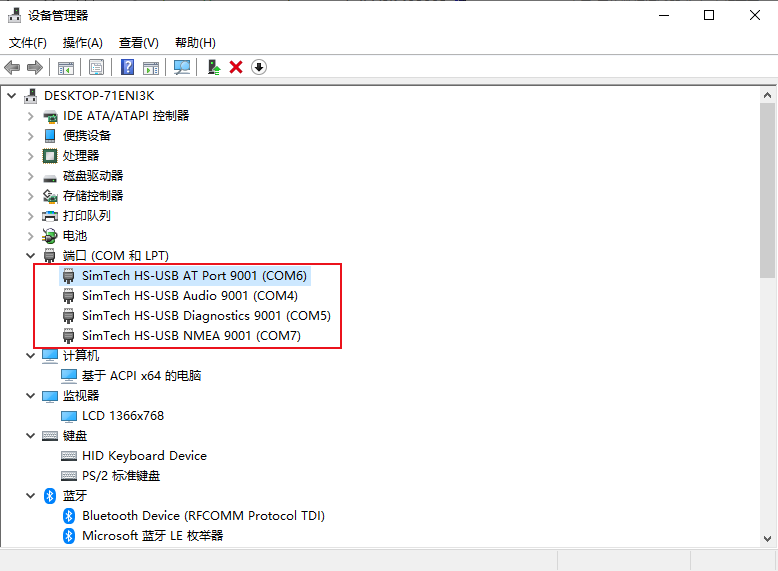Click the 打印队列 printer icon
This screenshot has width=778, height=571.
pyautogui.click(x=50, y=216)
